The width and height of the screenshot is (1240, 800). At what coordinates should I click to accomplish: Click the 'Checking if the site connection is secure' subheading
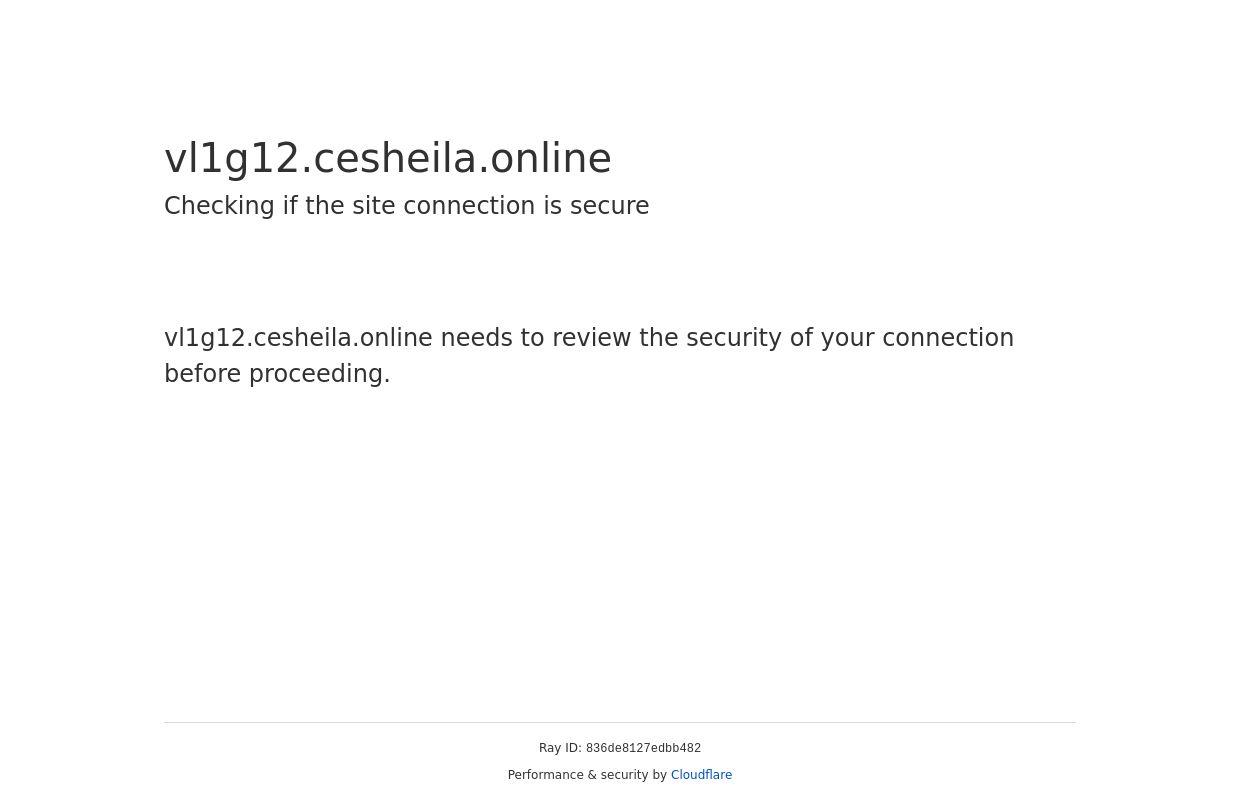point(406,206)
